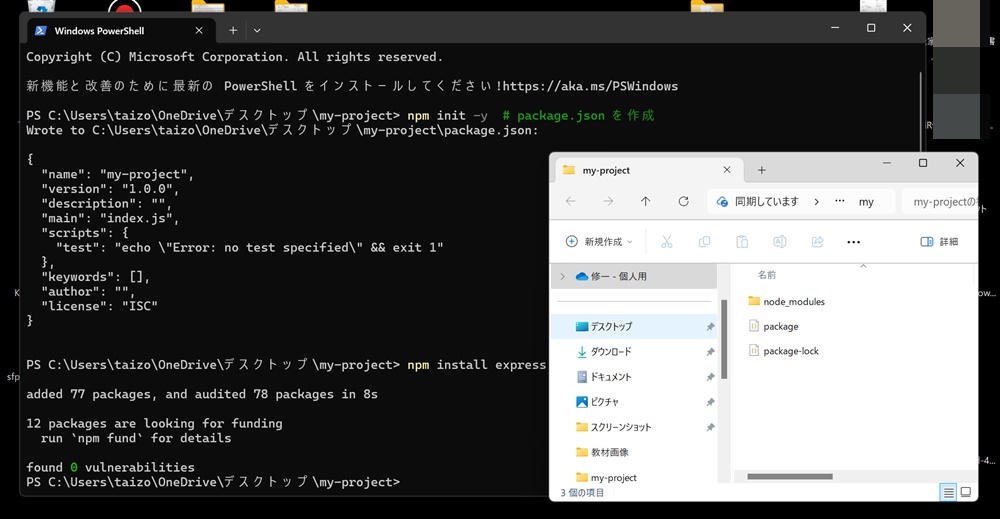1000x519 pixels.
Task: Click the https://aka.ms/PSWindows link
Action: tap(590, 86)
